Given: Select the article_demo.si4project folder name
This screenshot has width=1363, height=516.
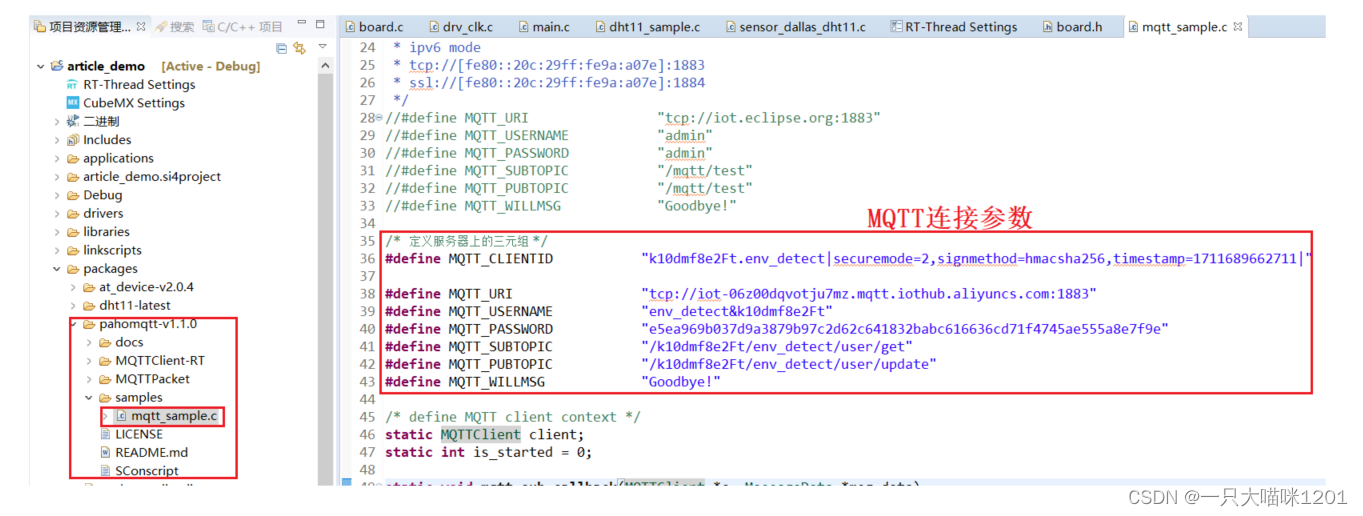Looking at the screenshot, I should coord(152,176).
